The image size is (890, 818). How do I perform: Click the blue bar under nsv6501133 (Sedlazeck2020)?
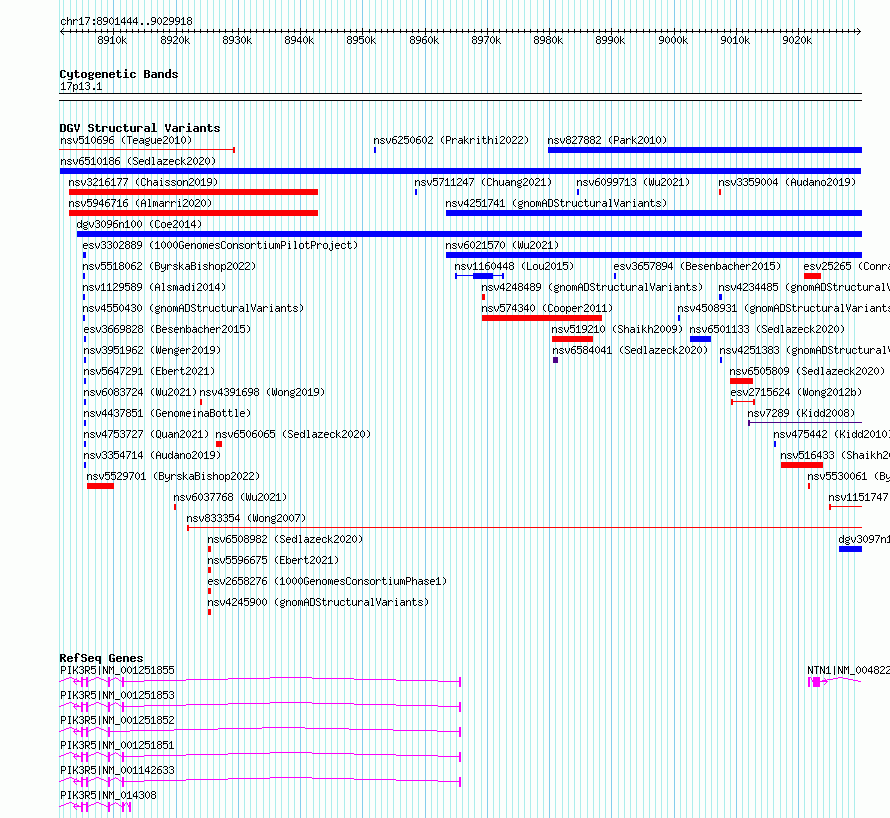click(x=700, y=339)
